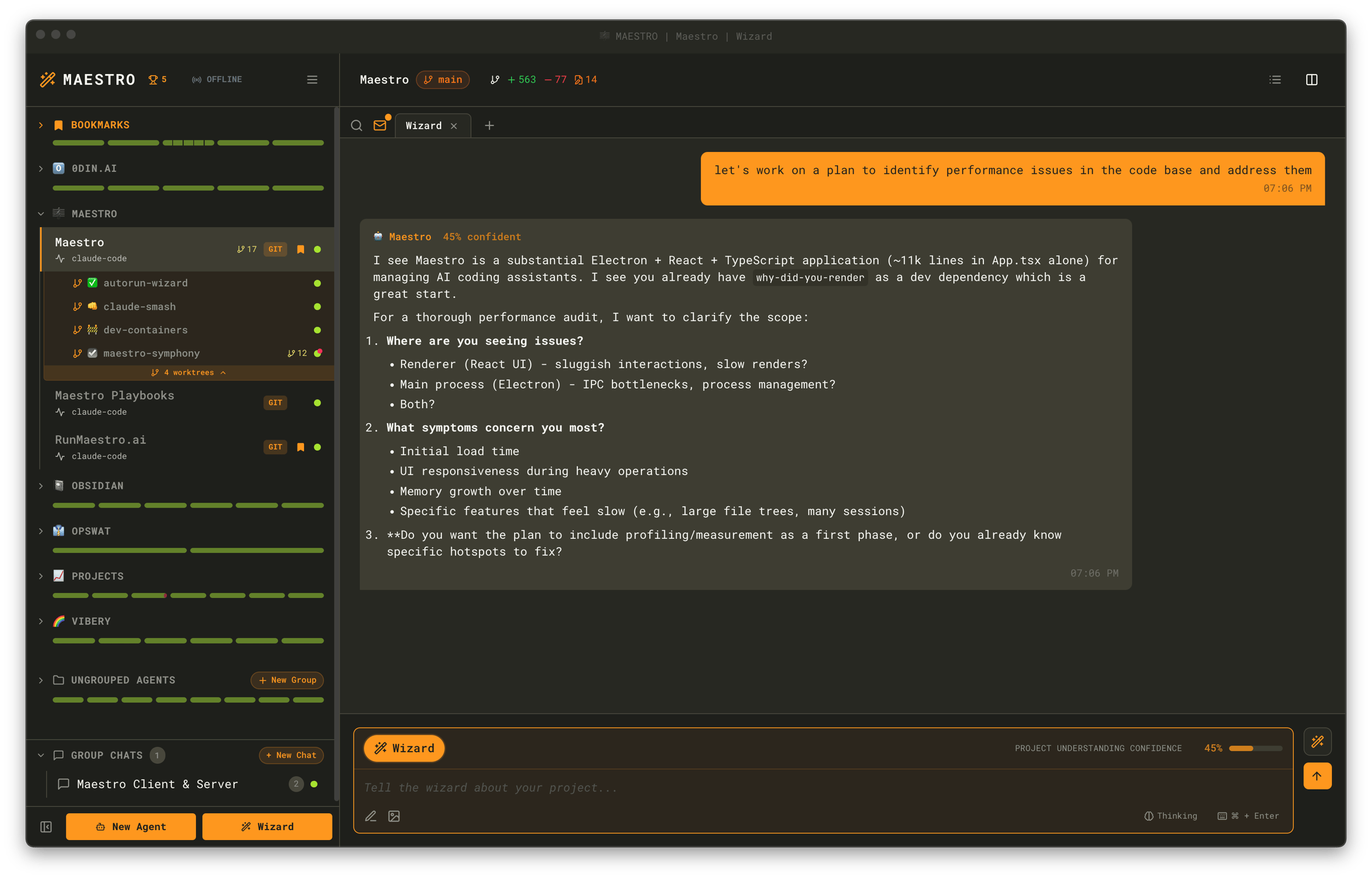
Task: Expand the OBSIDIAN group
Action: 41,486
